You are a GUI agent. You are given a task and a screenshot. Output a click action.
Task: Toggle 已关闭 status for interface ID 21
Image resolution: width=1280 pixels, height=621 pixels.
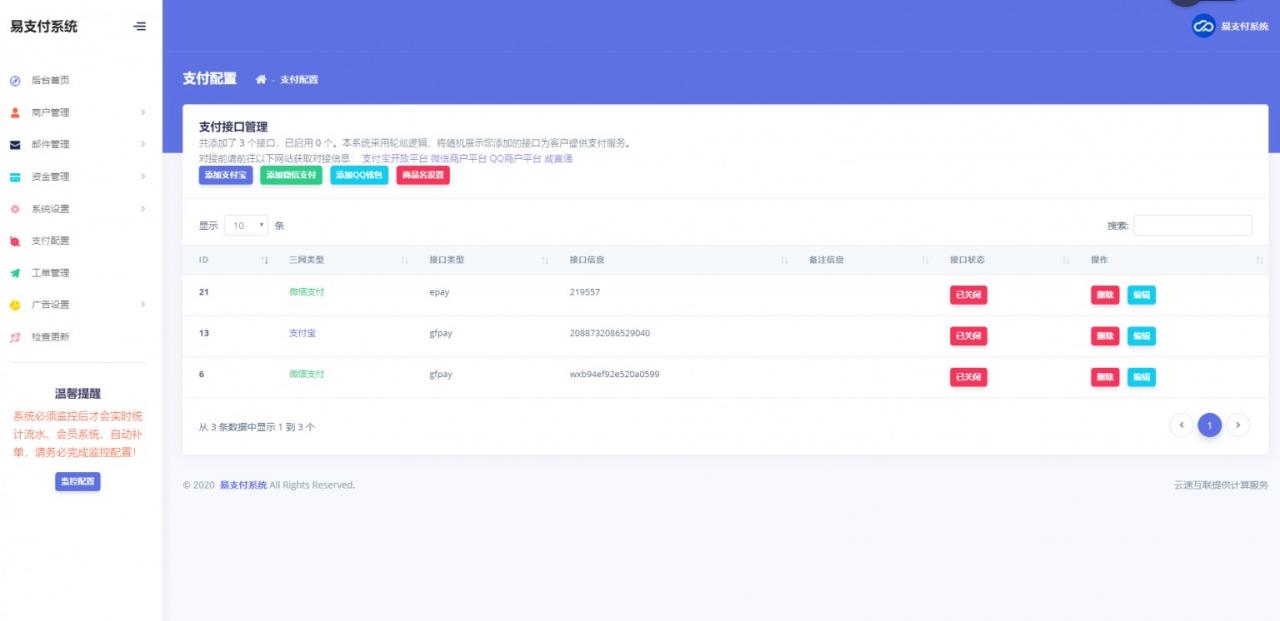968,295
